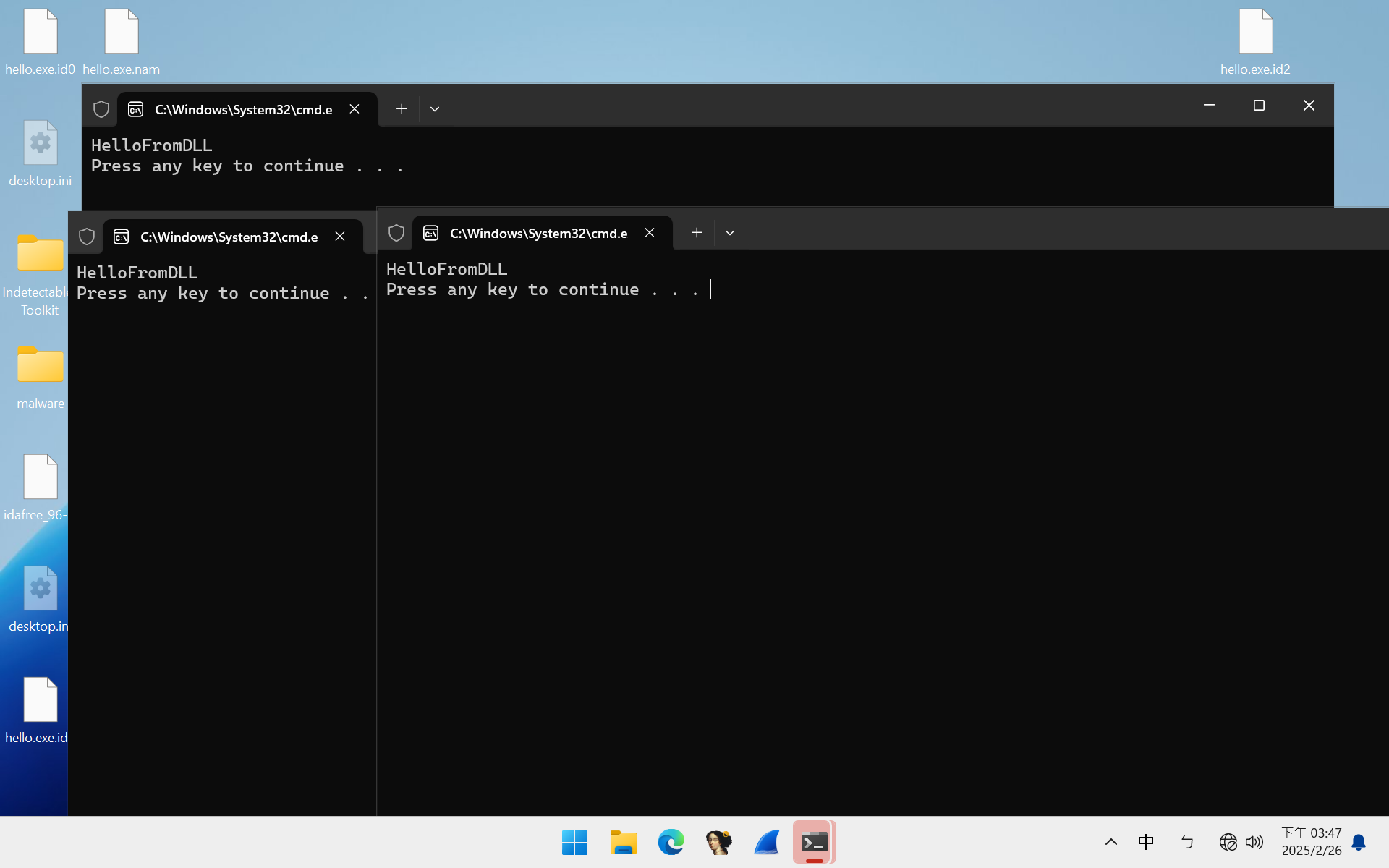Show hidden system tray icons chevron
The width and height of the screenshot is (1389, 868).
tap(1111, 842)
